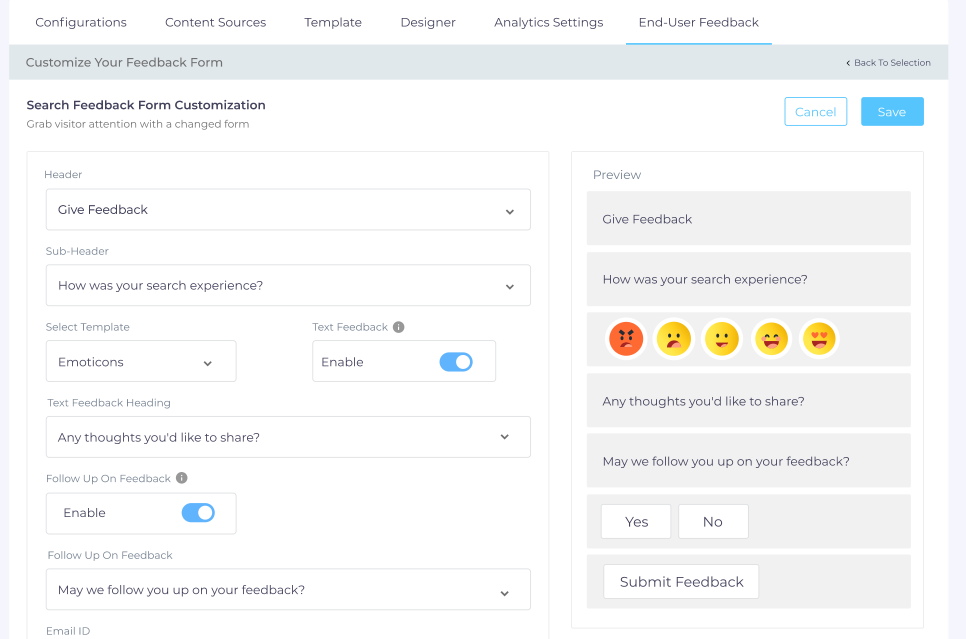Go to the Designer tab
Viewport: 966px width, 639px height.
click(x=428, y=22)
